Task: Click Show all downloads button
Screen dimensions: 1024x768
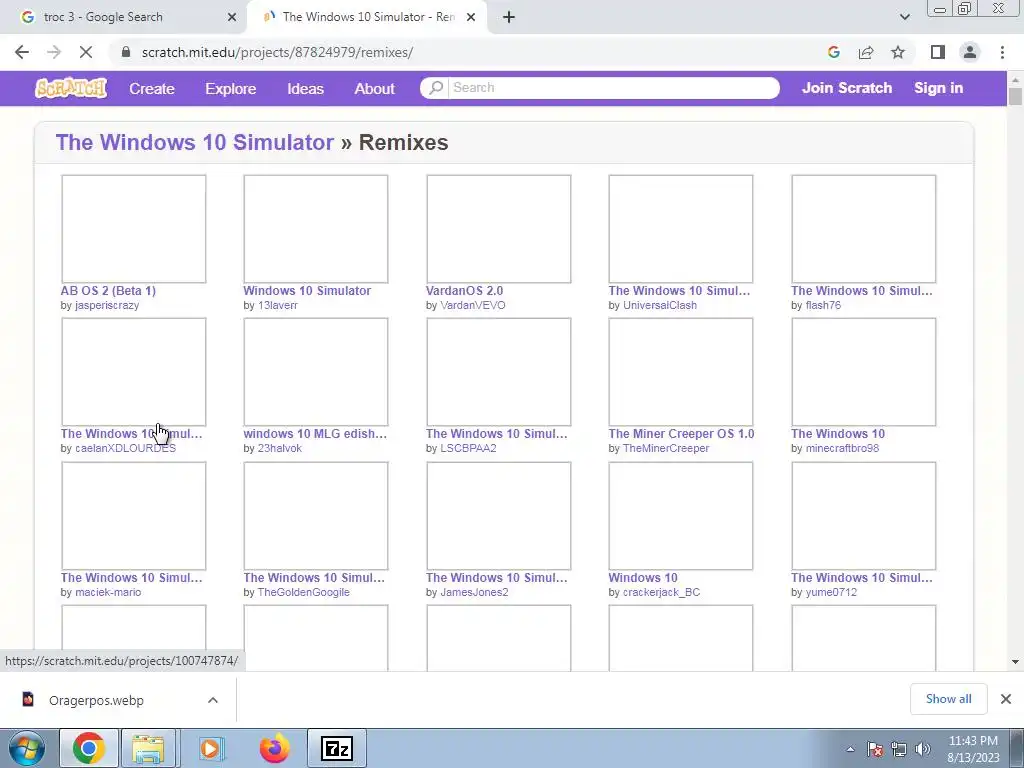Action: pyautogui.click(x=948, y=699)
